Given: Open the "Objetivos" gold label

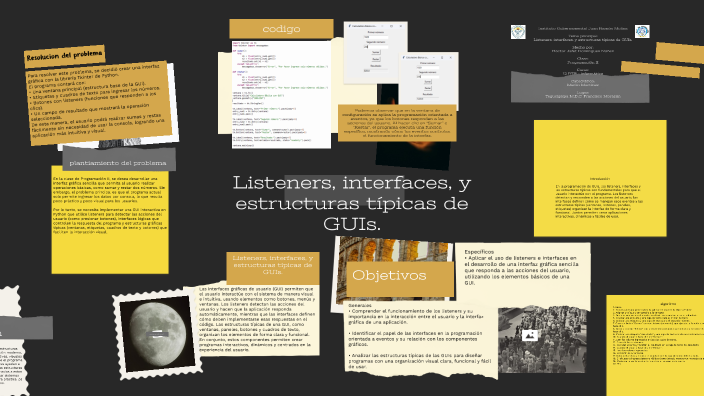Looking at the screenshot, I should (400, 278).
